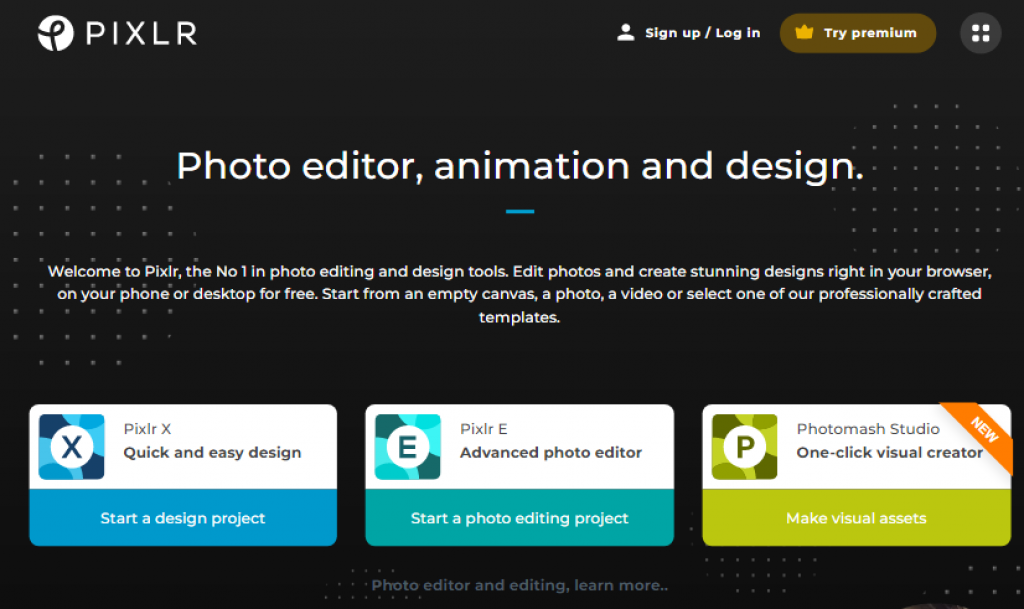Viewport: 1024px width, 609px height.
Task: Click 'Quick and easy design' text
Action: pos(212,452)
